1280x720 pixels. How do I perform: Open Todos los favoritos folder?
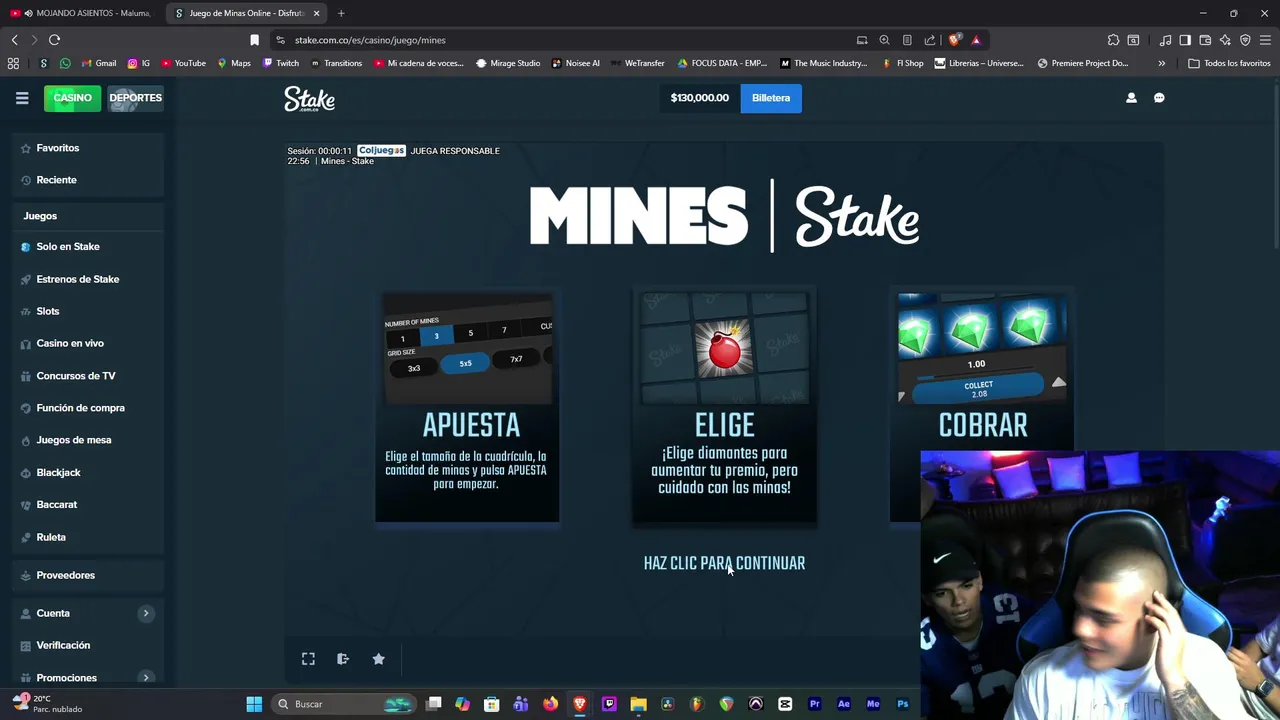pyautogui.click(x=1229, y=63)
